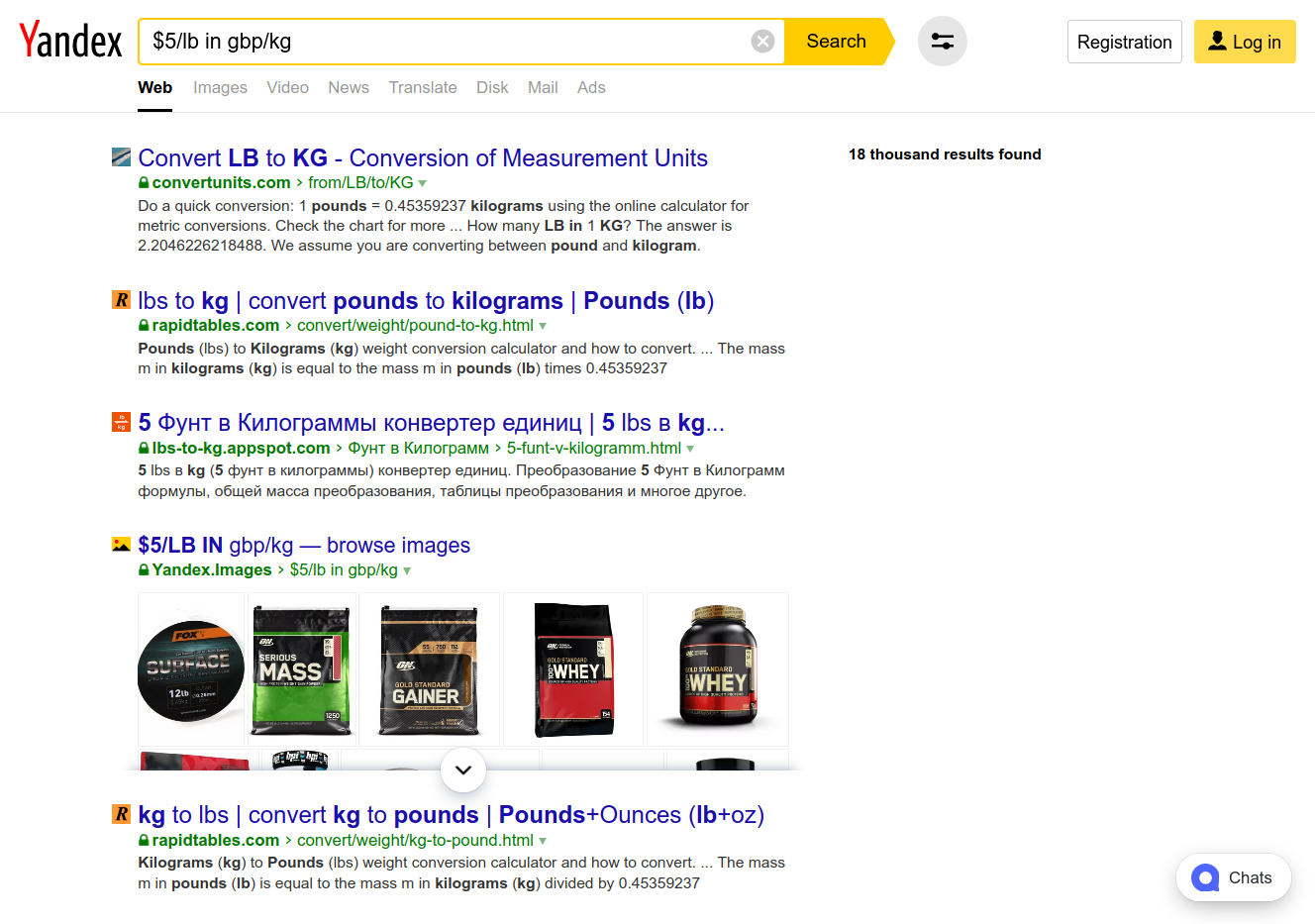Open the search settings filter icon
Screen dimensions: 1315x924
point(943,42)
